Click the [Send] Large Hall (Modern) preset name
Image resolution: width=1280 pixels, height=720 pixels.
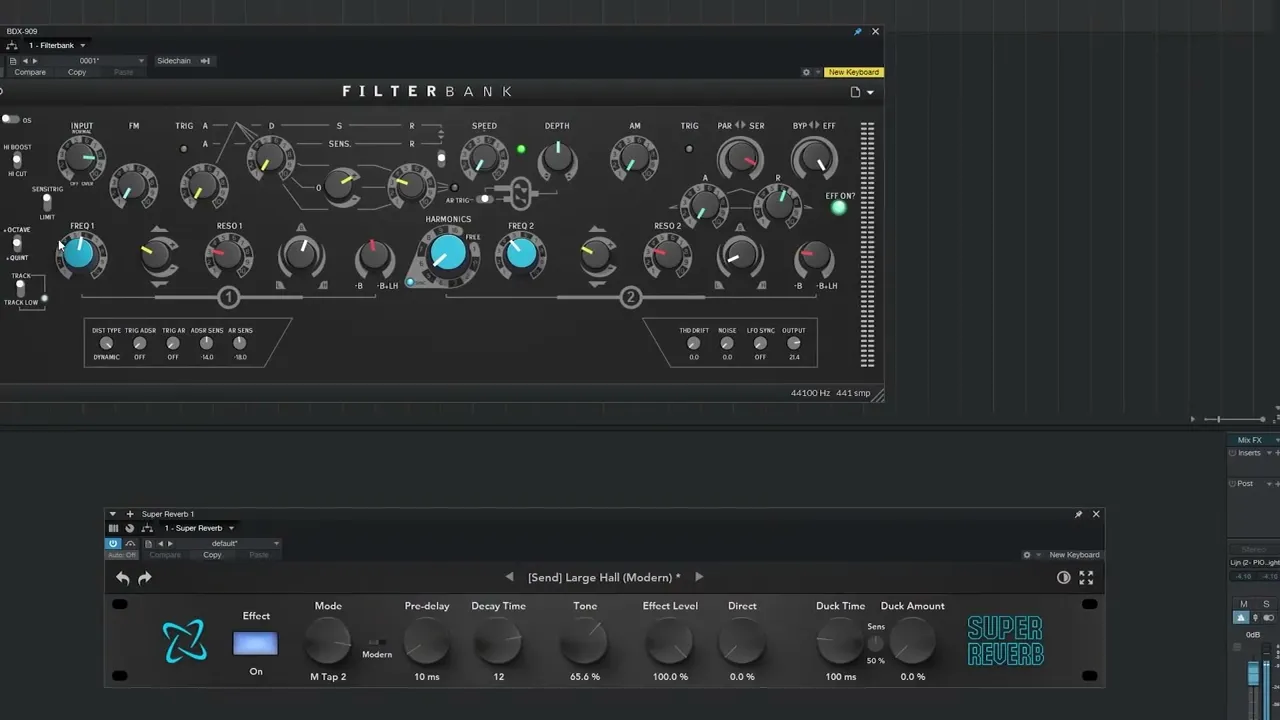point(604,577)
